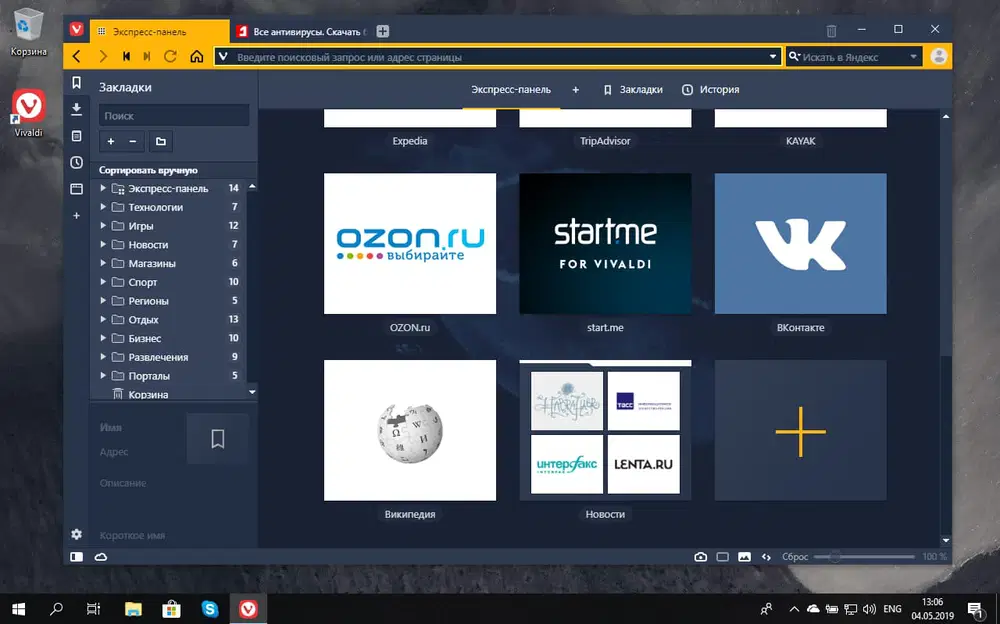The height and width of the screenshot is (624, 1000).
Task: Click Сортировать вручную sort option
Action: coord(148,170)
